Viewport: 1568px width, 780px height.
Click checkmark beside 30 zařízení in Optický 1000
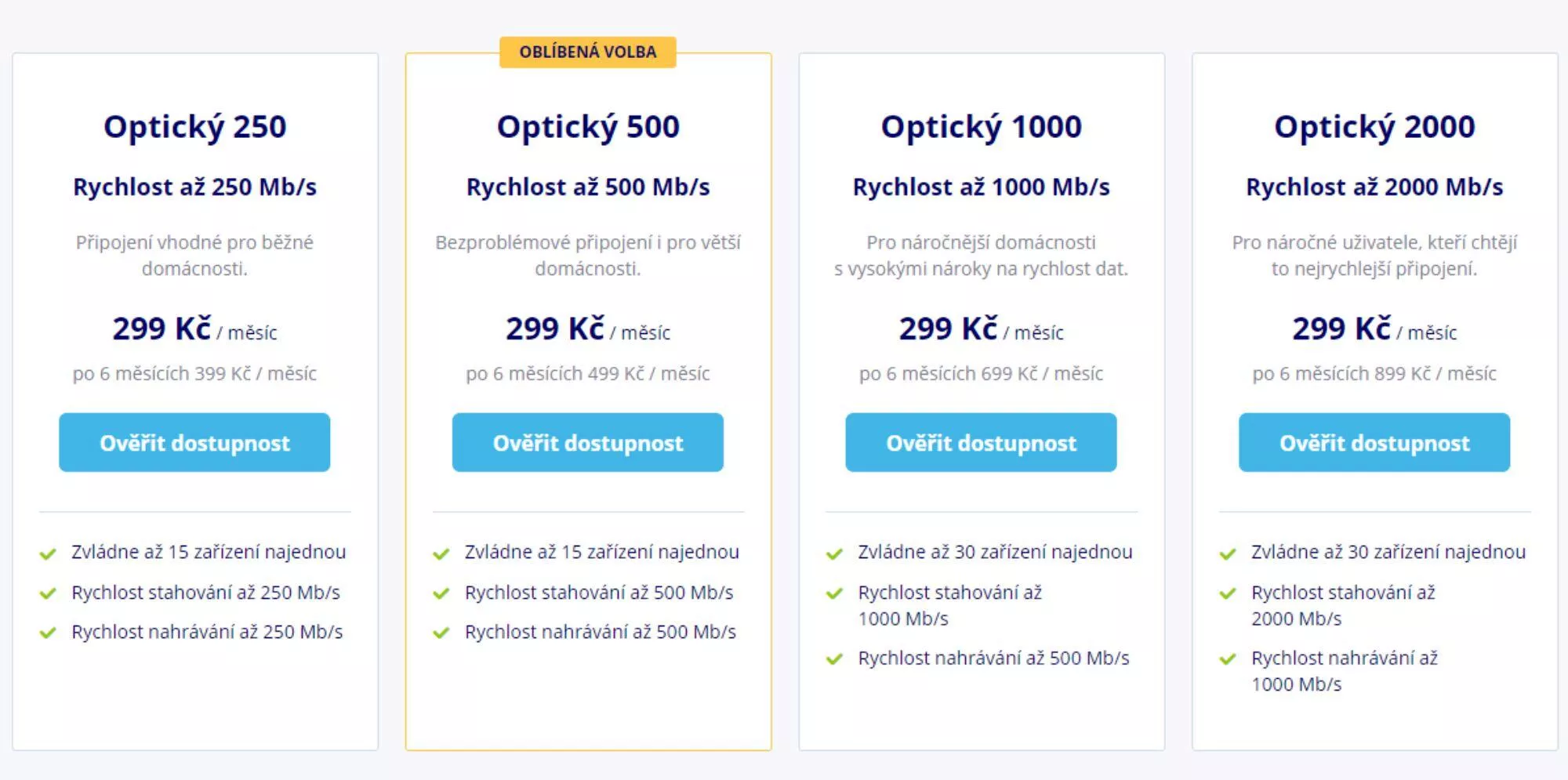[x=834, y=553]
